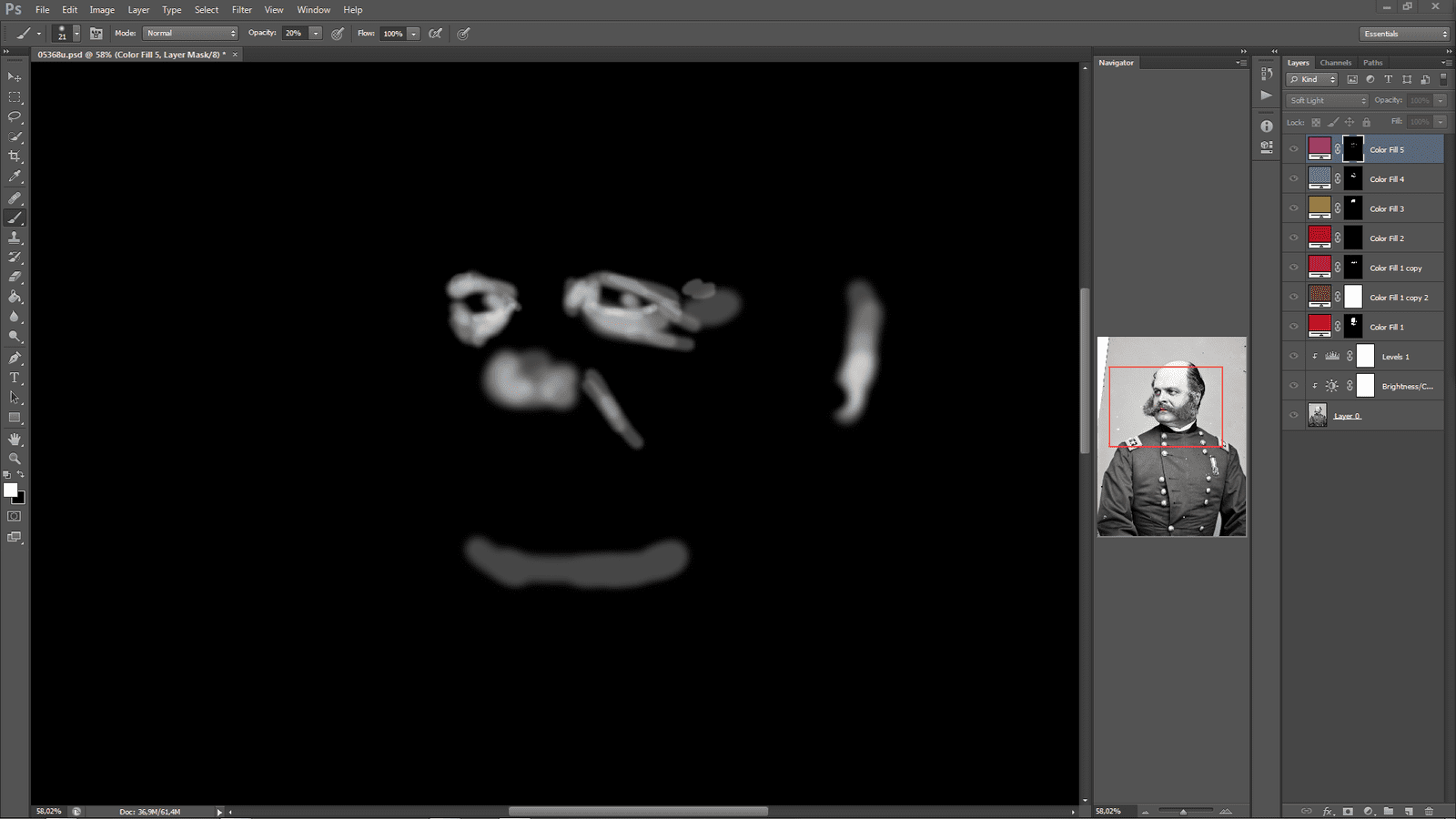Open the tool preset picker arrow
This screenshot has width=1456, height=819.
tap(39, 34)
